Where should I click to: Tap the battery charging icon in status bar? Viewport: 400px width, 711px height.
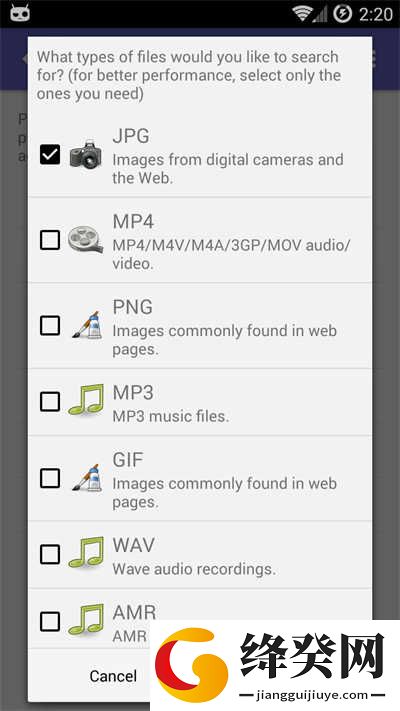(x=342, y=14)
